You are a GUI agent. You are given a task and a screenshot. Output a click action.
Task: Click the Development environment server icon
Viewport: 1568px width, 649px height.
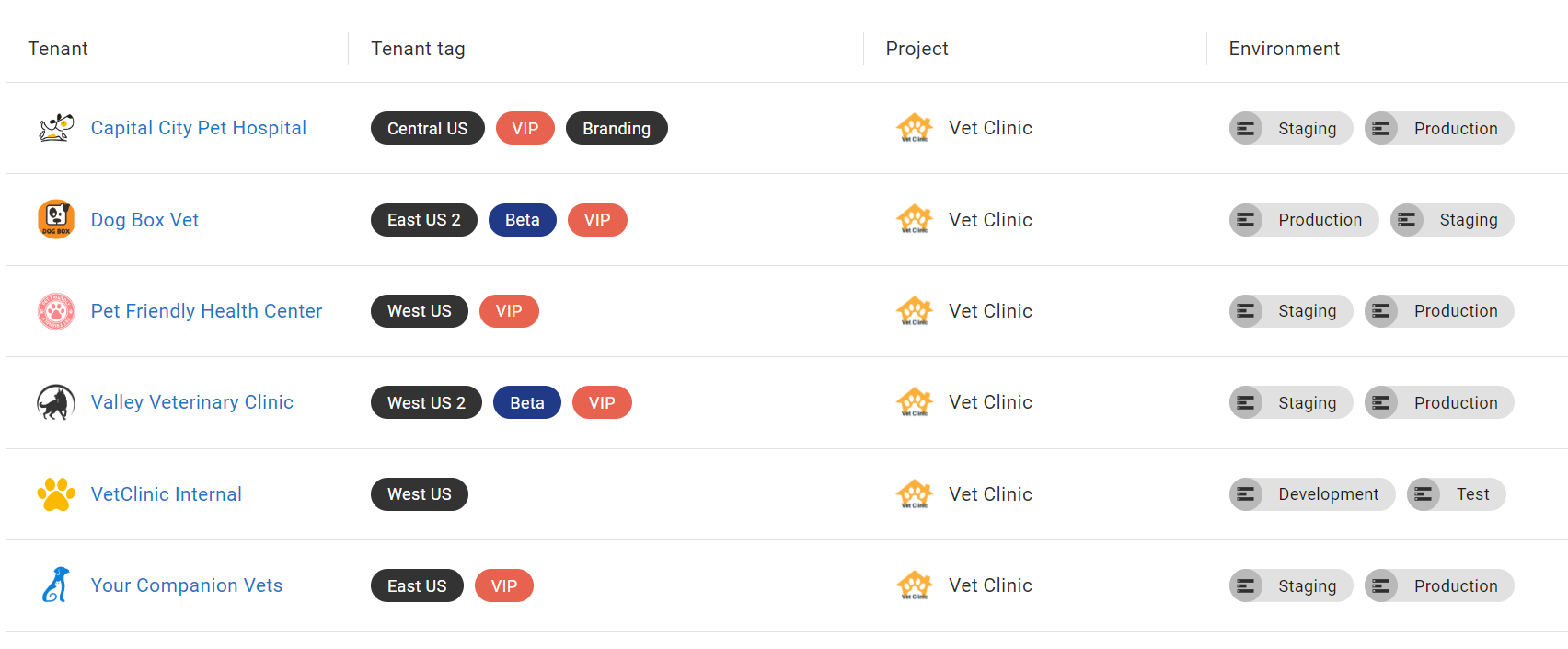[x=1246, y=494]
